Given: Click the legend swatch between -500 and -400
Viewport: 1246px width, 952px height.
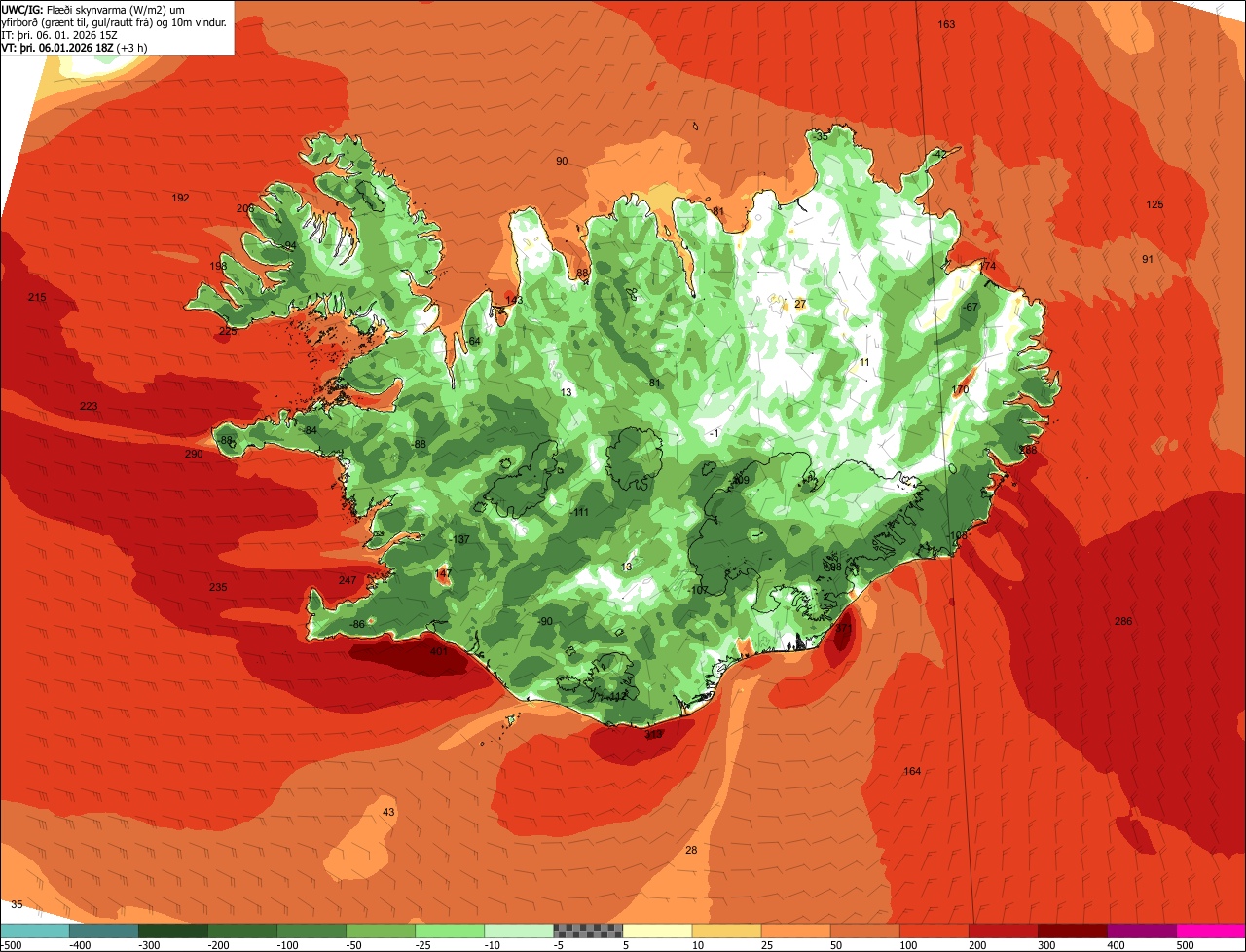Looking at the screenshot, I should point(34,931).
